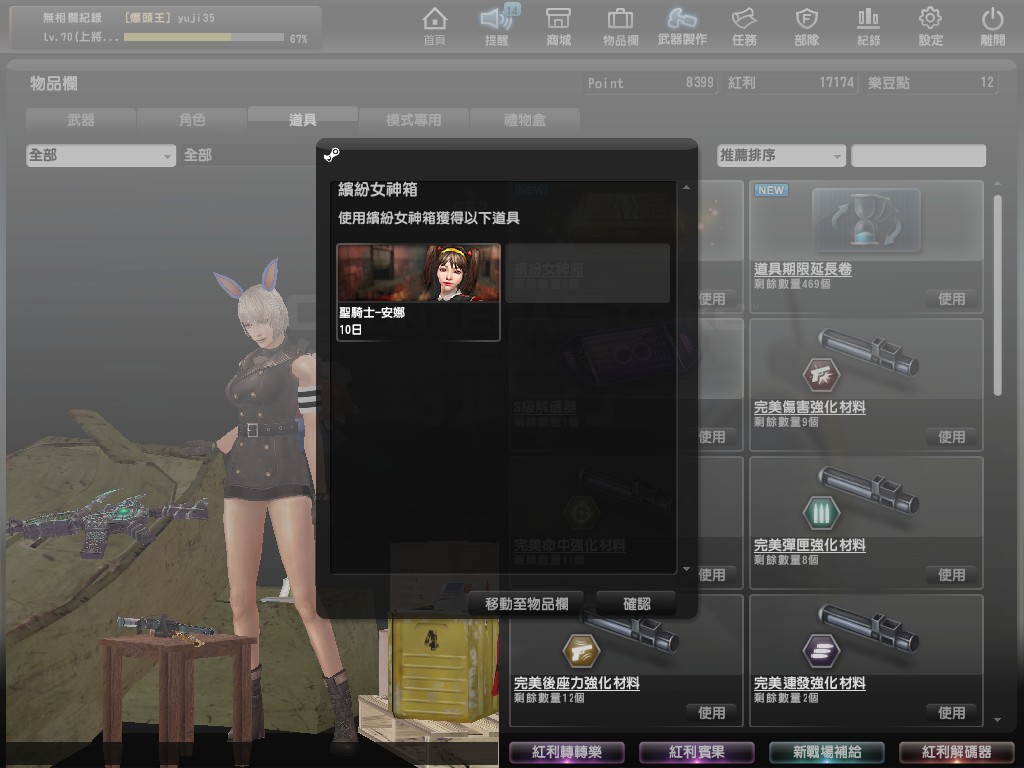Use the 完美連發強化材料 item
Screen dimensions: 1024x768
952,713
